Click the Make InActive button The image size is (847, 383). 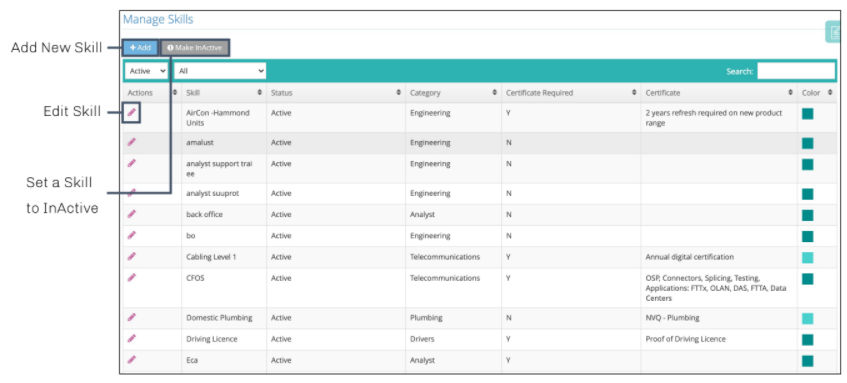[195, 48]
